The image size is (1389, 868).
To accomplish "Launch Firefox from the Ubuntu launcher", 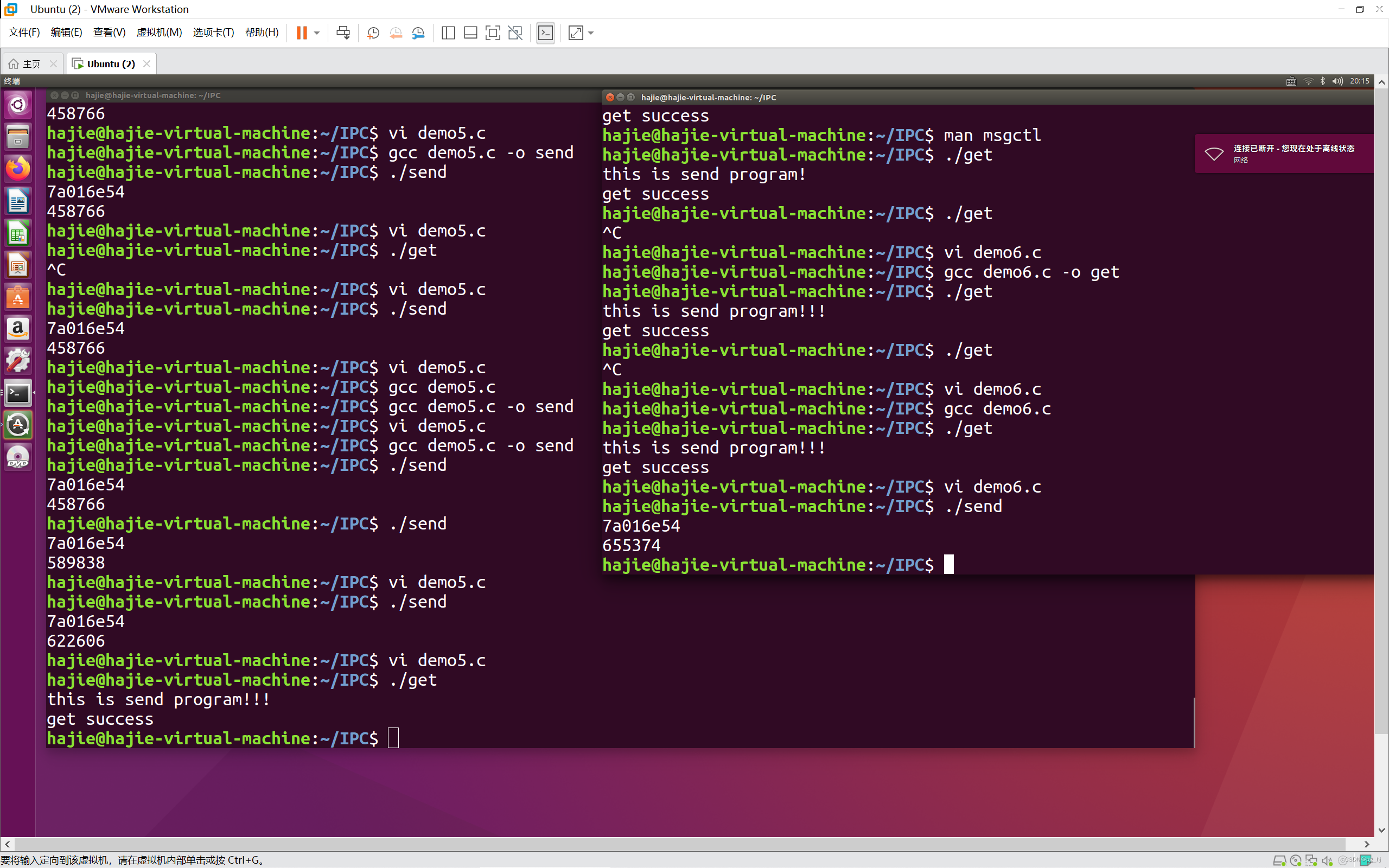I will pos(18,169).
